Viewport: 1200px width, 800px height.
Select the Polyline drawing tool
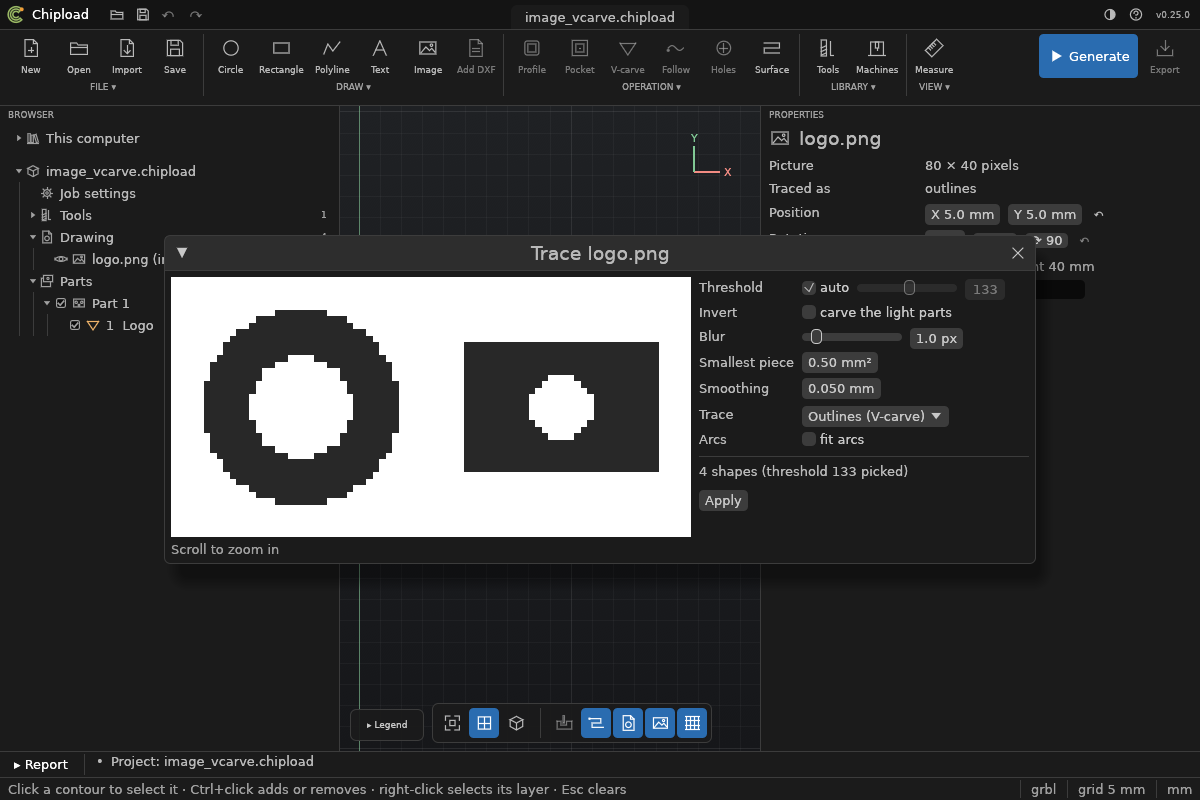(332, 56)
